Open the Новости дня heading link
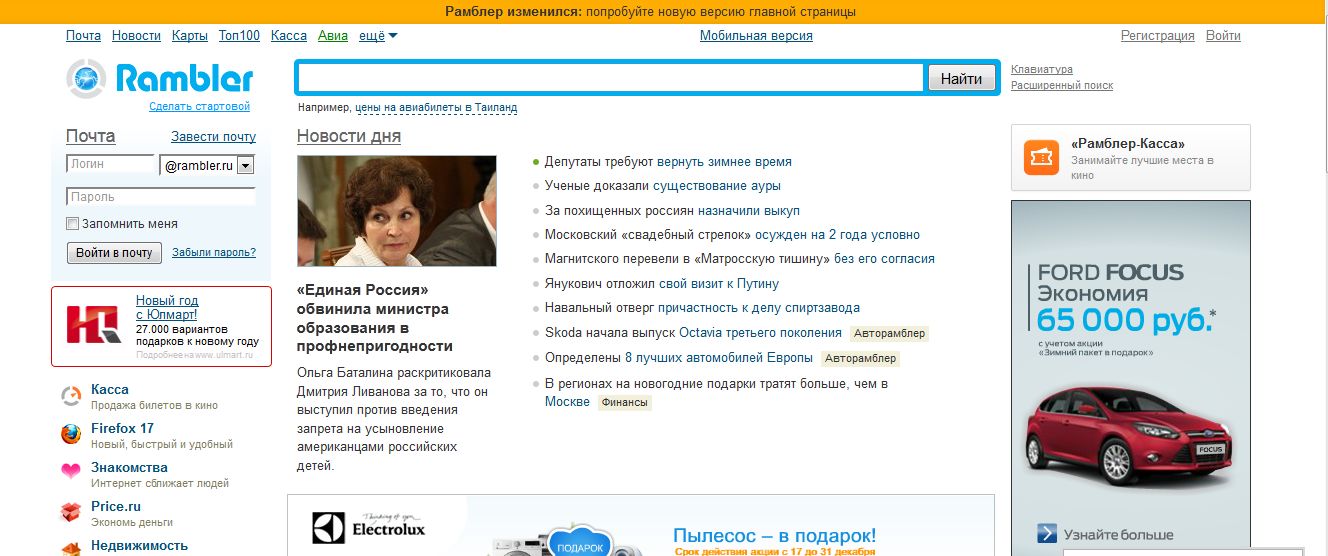Screen dimensions: 1328x556 [x=349, y=137]
